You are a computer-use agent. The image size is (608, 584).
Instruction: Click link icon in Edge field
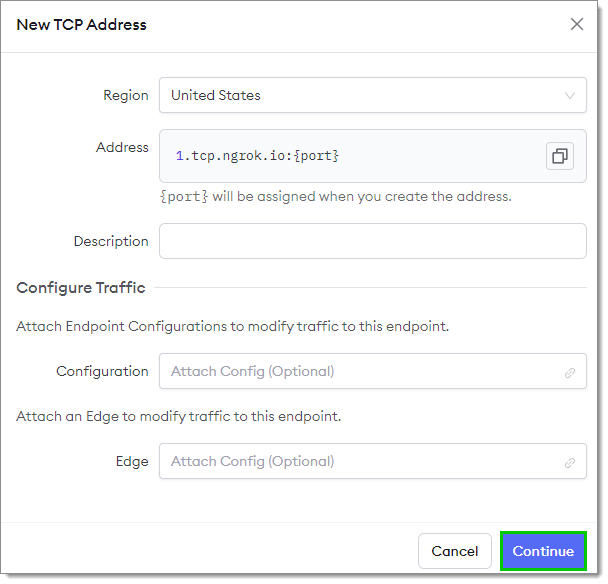click(x=570, y=463)
